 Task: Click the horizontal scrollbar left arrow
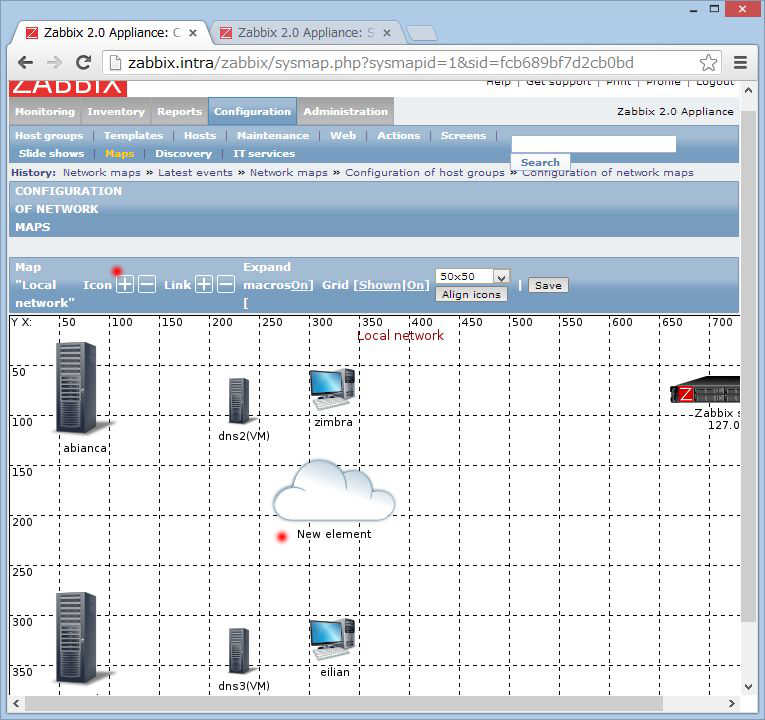coord(16,703)
